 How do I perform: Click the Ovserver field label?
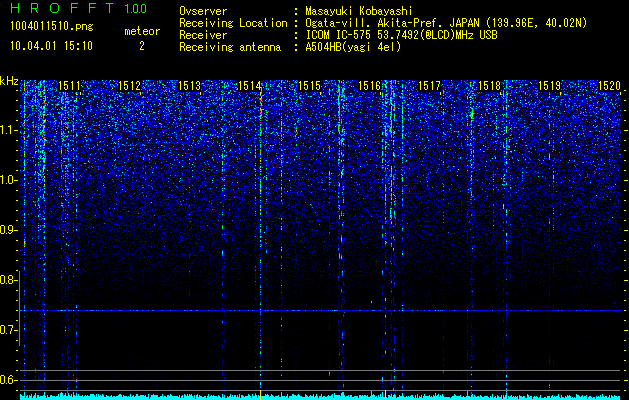tap(203, 11)
